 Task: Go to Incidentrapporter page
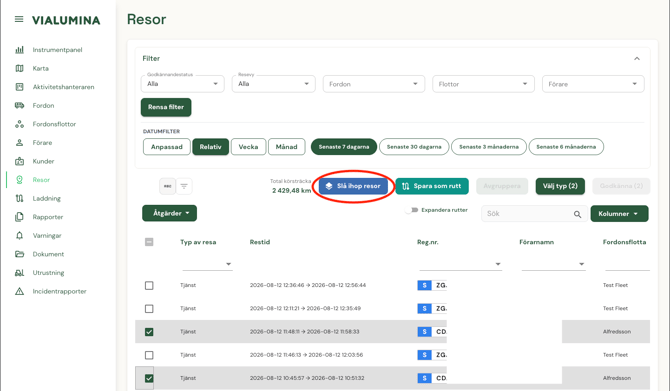[x=59, y=291]
